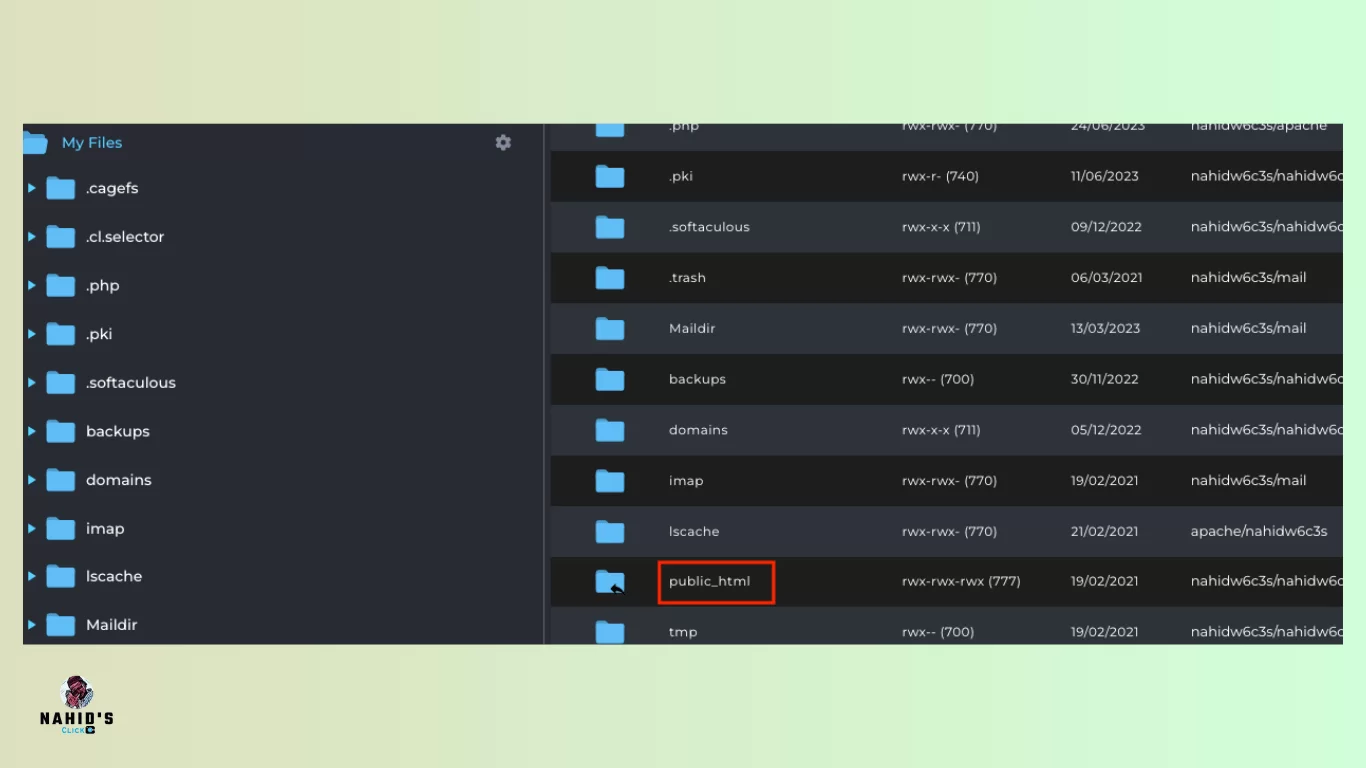Open the file manager settings gear
This screenshot has height=768, width=1366.
coord(503,143)
